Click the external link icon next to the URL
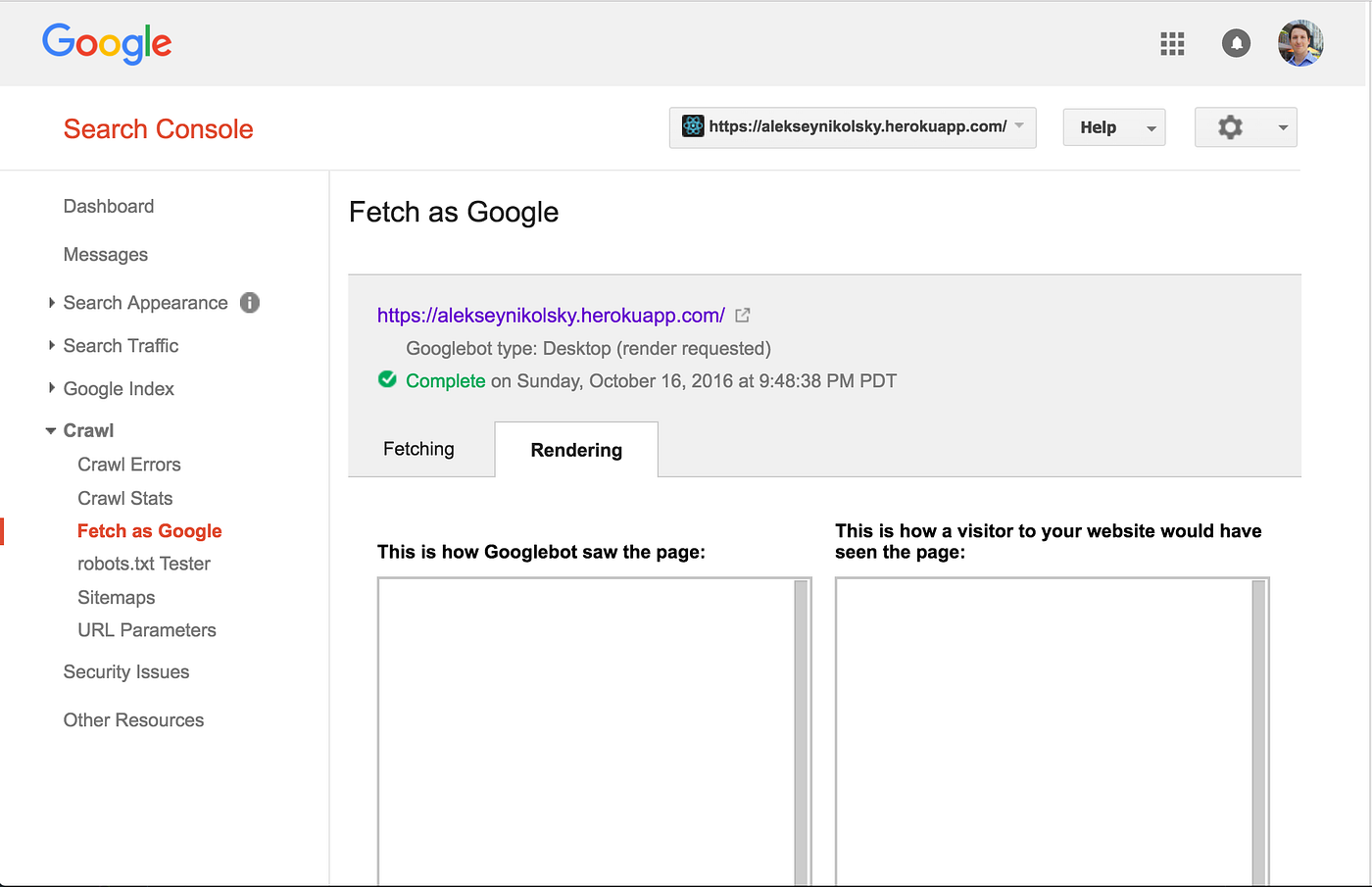The image size is (1372, 887). coord(742,315)
